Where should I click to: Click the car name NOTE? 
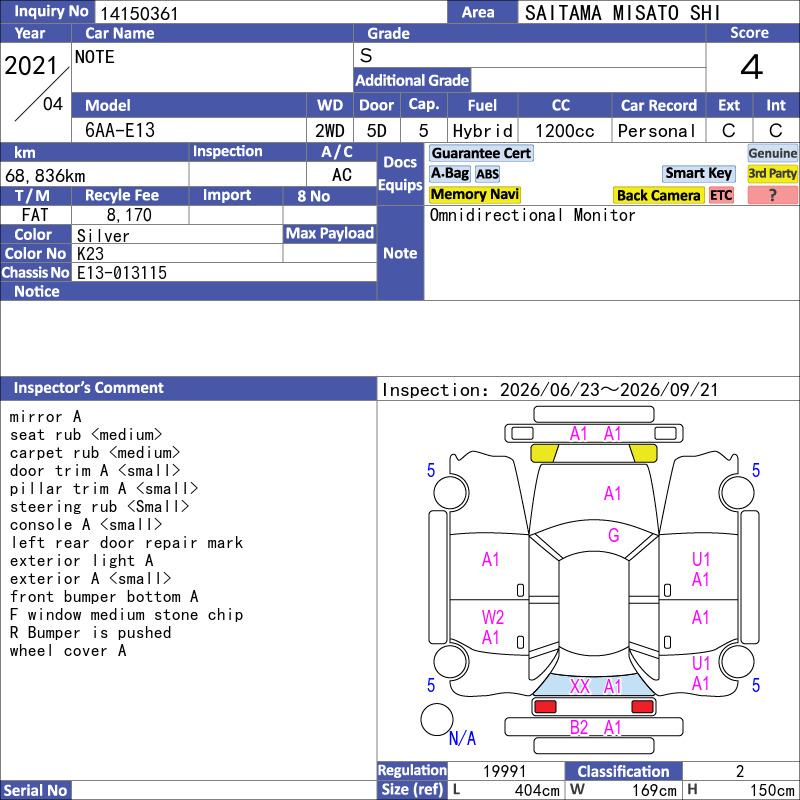click(x=94, y=57)
